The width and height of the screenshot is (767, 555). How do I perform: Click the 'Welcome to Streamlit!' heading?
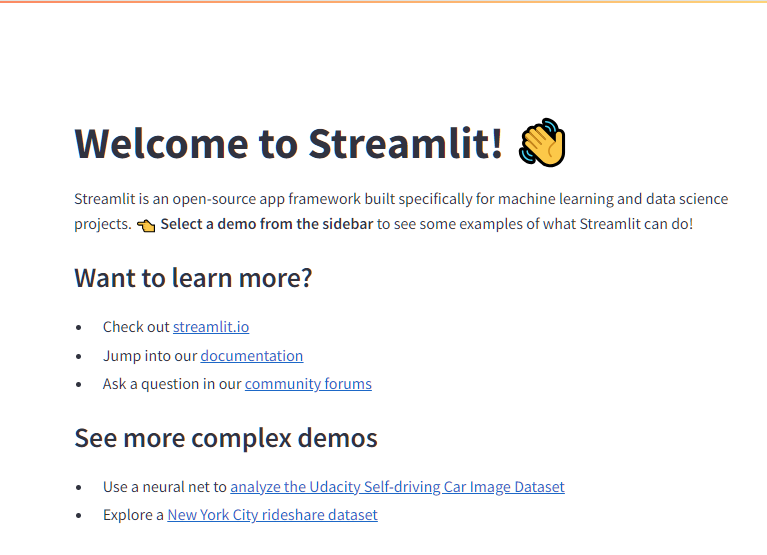coord(289,144)
